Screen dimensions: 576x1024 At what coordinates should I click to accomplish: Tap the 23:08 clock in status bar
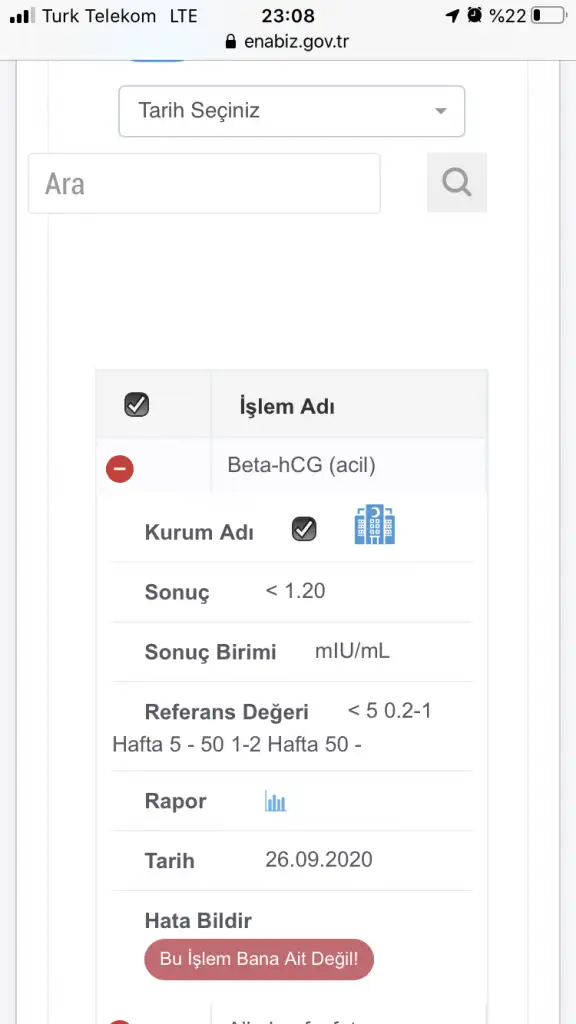pyautogui.click(x=288, y=15)
